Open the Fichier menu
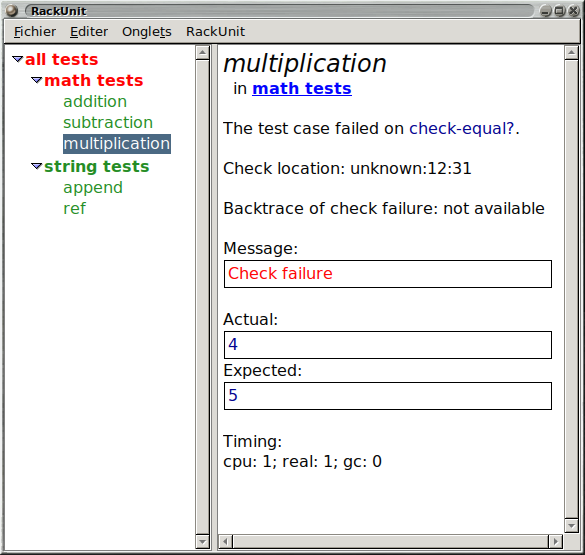The image size is (585, 555). (35, 32)
